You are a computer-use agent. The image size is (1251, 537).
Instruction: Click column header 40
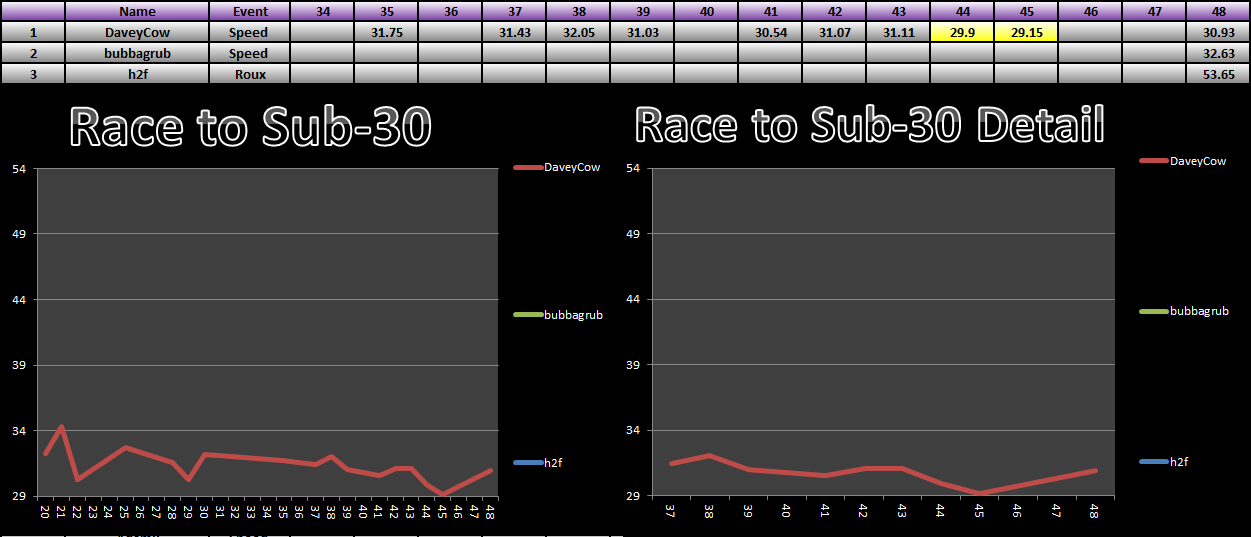707,11
